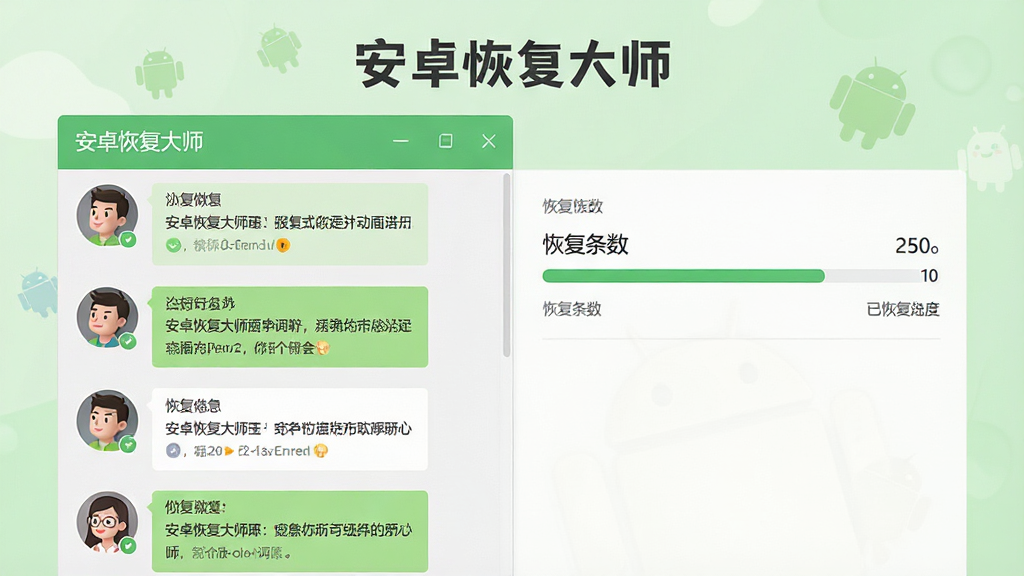
Task: Open the avatar of the woman with glasses
Action: (107, 522)
